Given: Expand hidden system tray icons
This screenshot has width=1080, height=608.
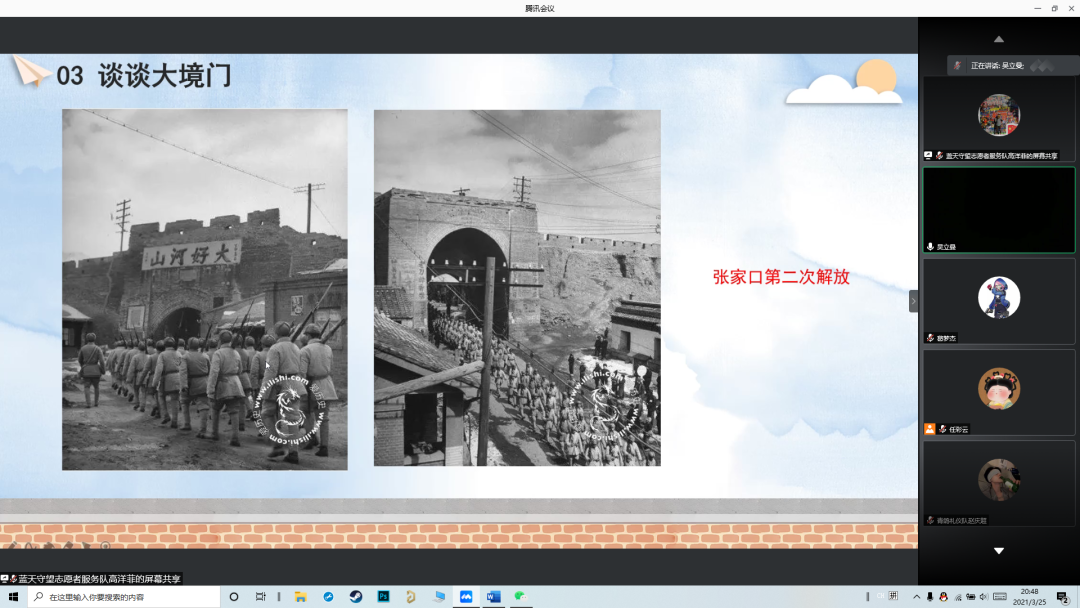Looking at the screenshot, I should pyautogui.click(x=916, y=597).
